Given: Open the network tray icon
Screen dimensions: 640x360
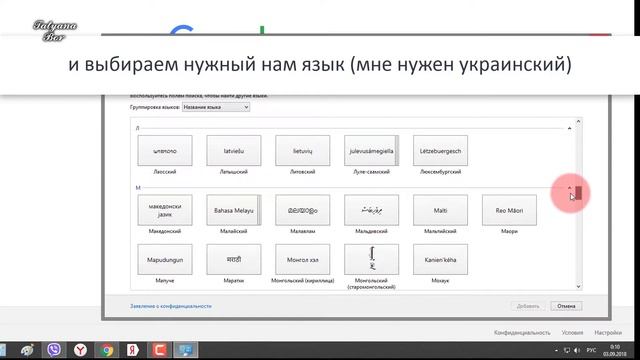Looking at the screenshot, I should 567,350.
